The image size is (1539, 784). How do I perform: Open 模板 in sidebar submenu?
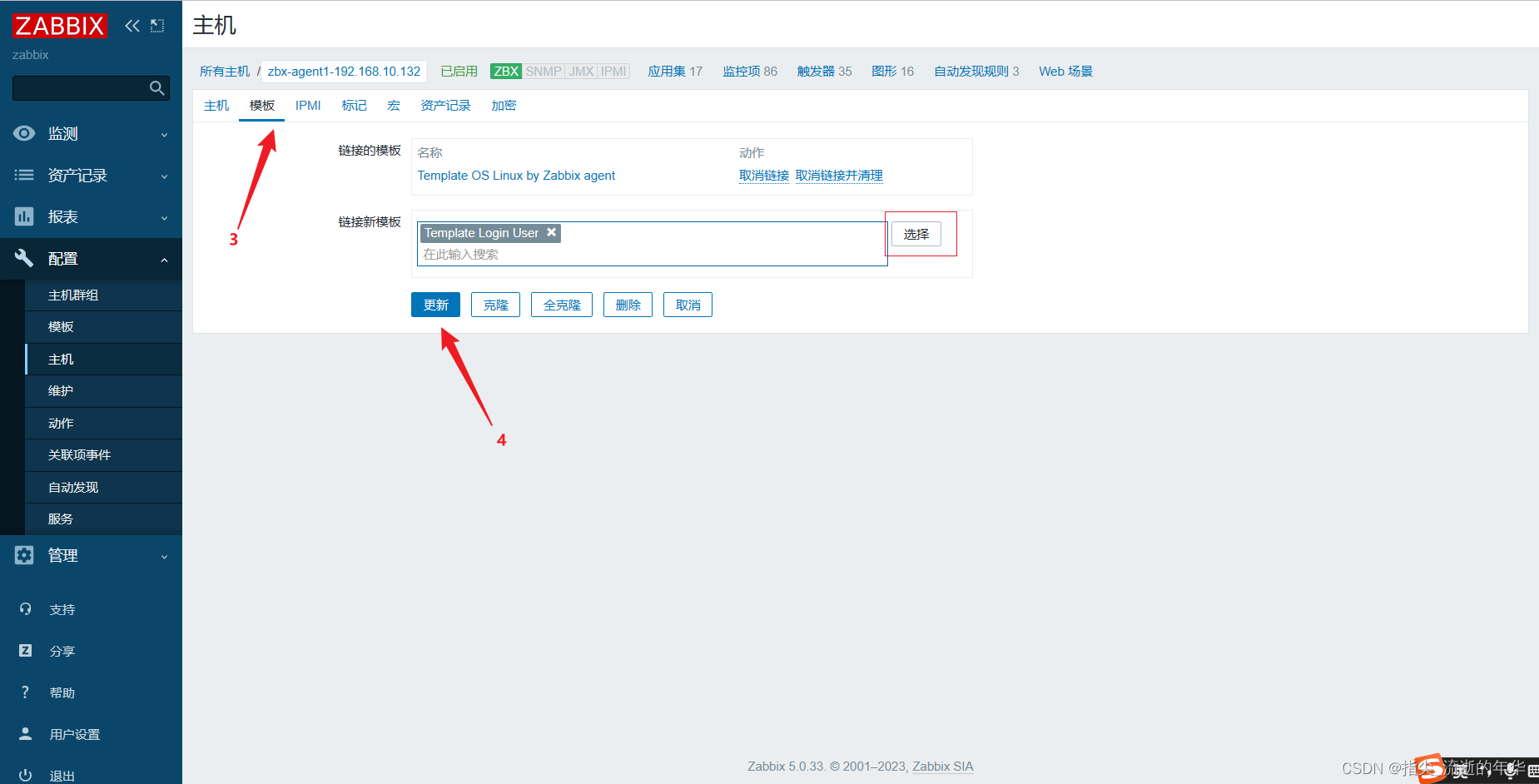coord(103,327)
